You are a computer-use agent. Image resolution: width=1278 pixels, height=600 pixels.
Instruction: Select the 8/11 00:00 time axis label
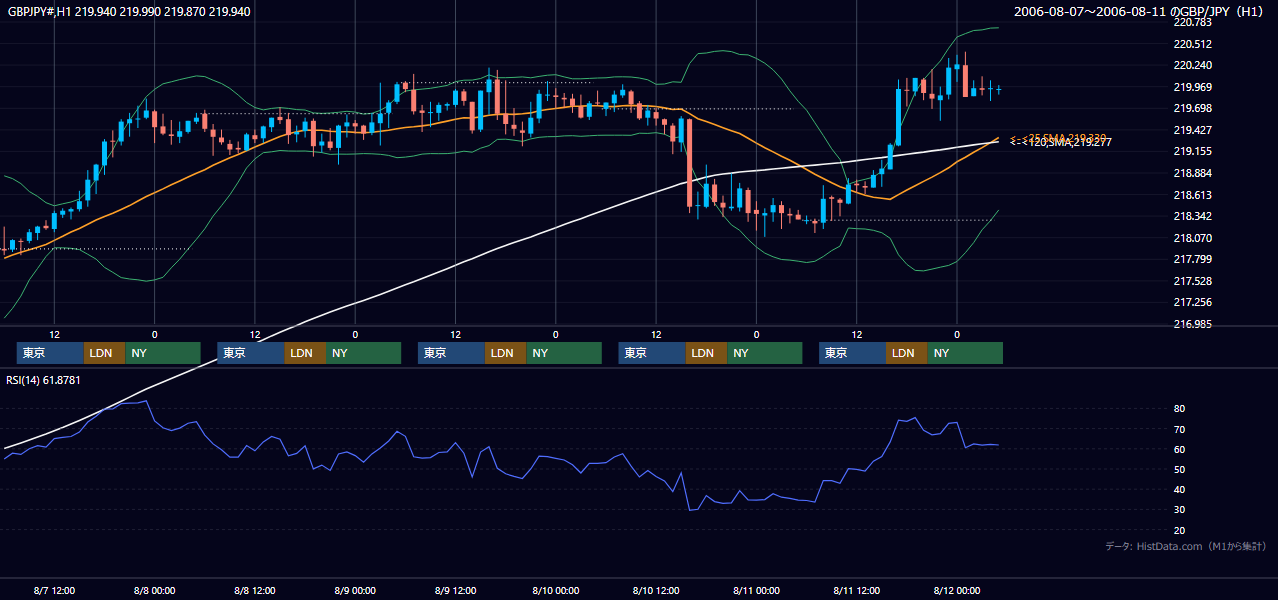pyautogui.click(x=756, y=590)
